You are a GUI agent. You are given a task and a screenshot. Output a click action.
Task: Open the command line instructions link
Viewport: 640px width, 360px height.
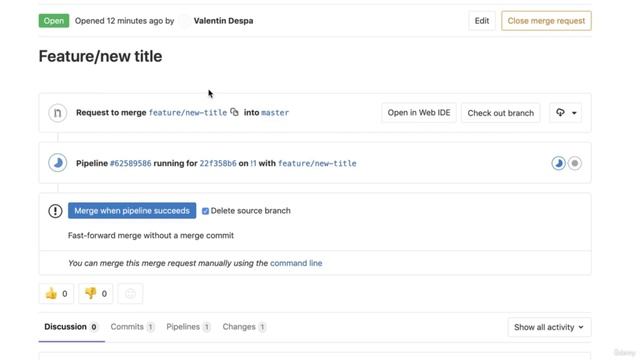pos(296,263)
